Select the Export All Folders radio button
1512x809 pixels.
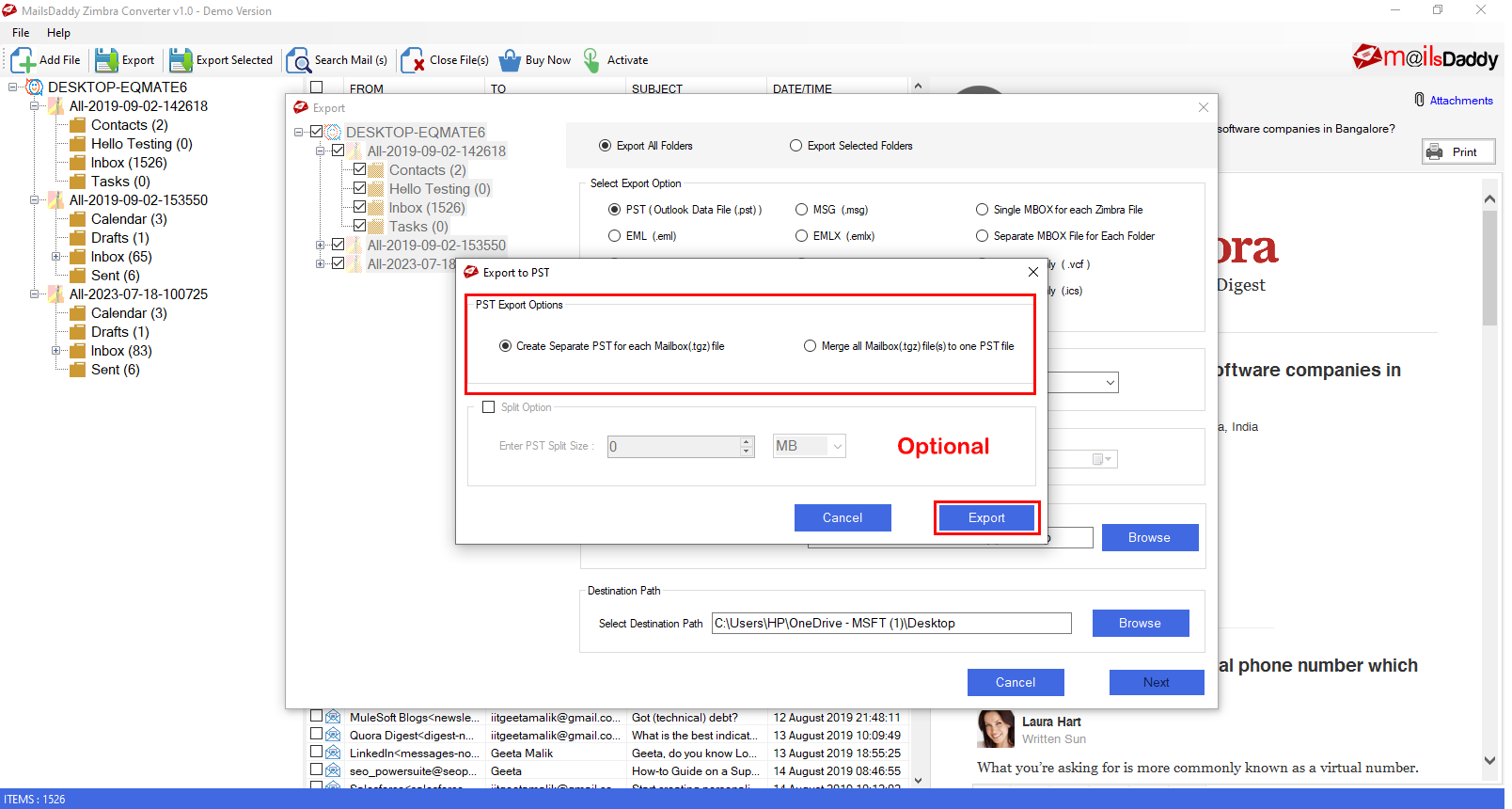point(605,146)
